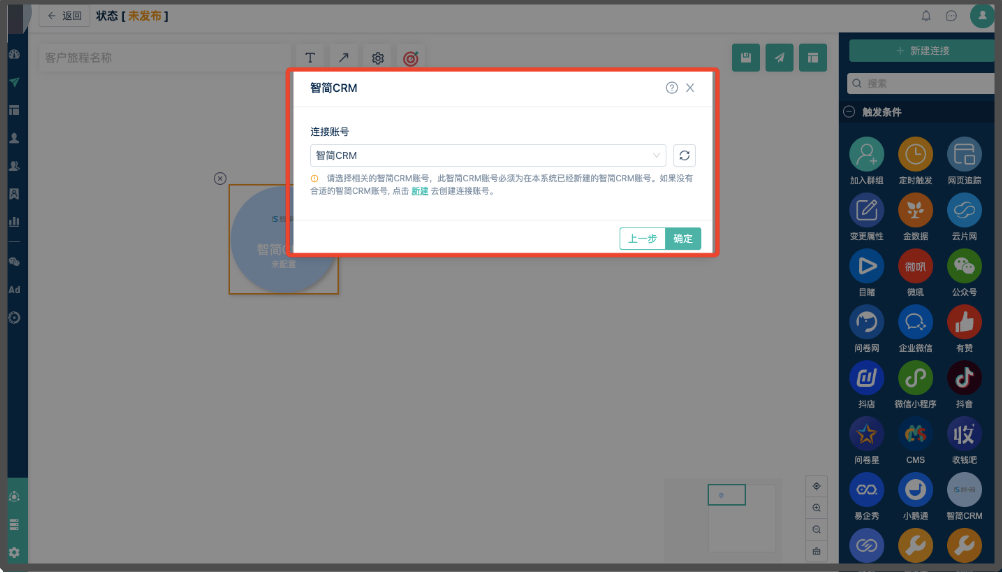Click the minimap viewport thumbnail
The width and height of the screenshot is (1002, 573).
[727, 495]
